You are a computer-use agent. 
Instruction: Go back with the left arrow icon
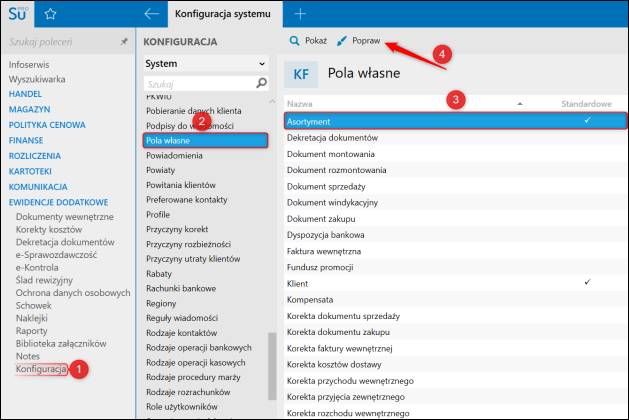[x=151, y=14]
